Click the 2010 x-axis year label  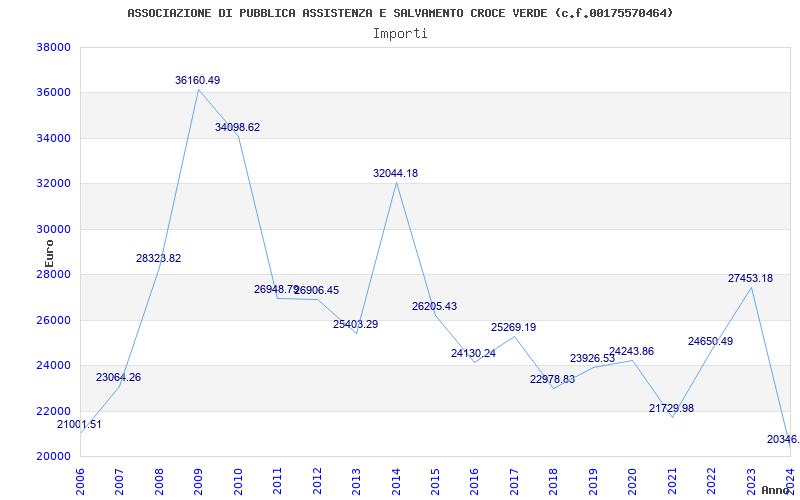click(238, 481)
